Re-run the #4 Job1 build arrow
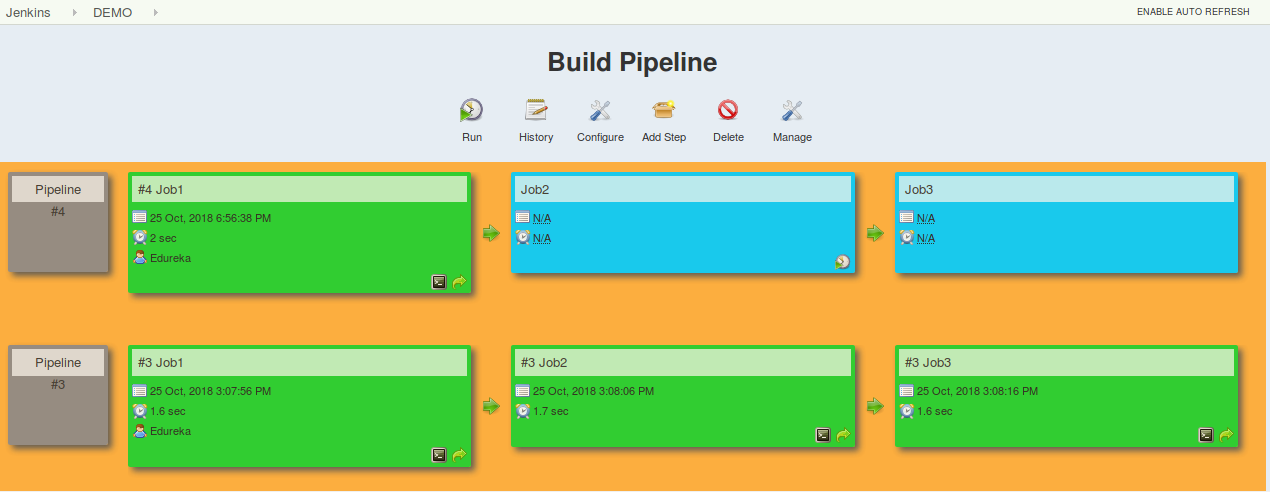 [459, 282]
